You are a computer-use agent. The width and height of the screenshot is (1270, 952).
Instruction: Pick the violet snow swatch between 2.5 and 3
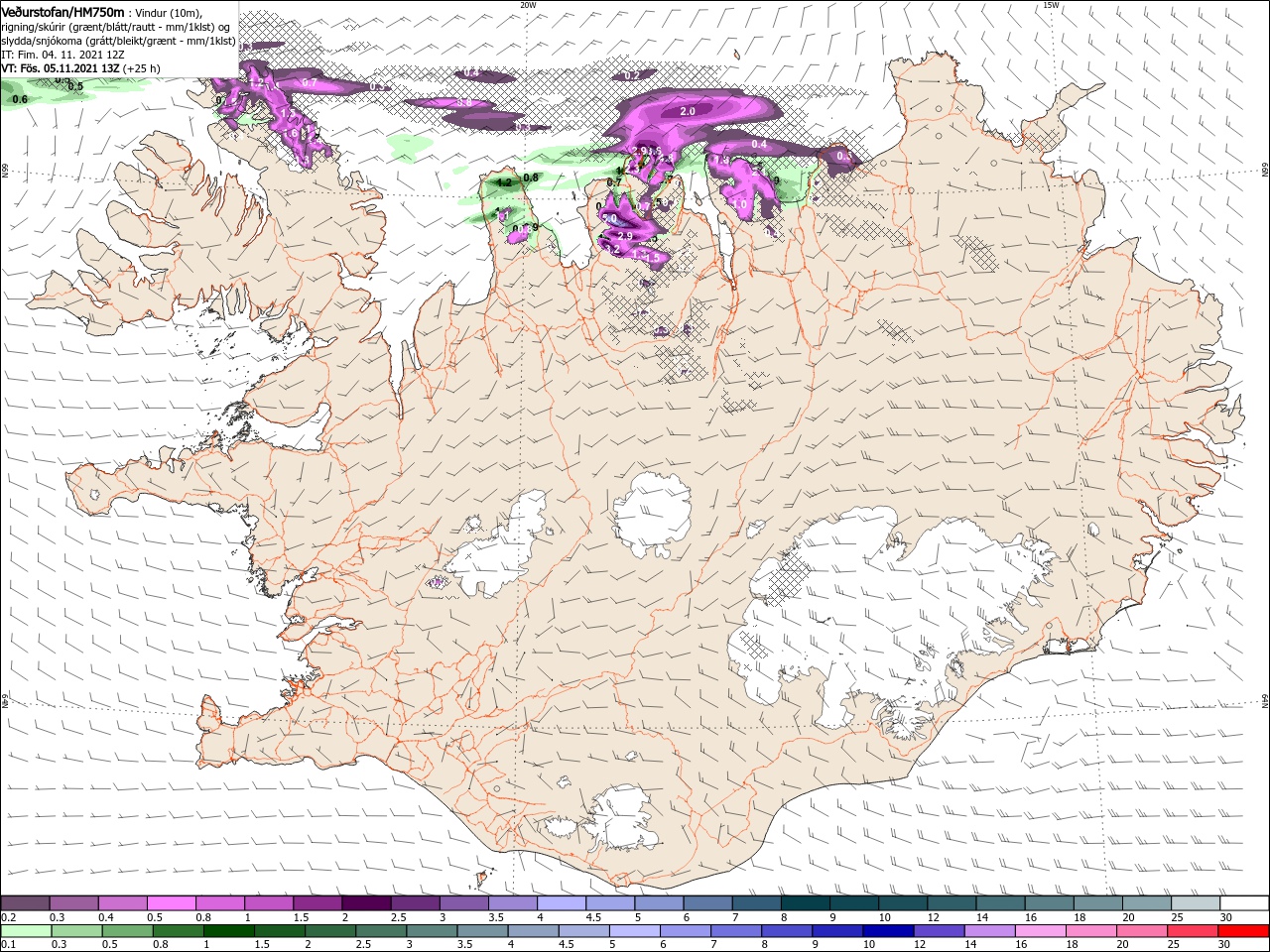tap(415, 903)
